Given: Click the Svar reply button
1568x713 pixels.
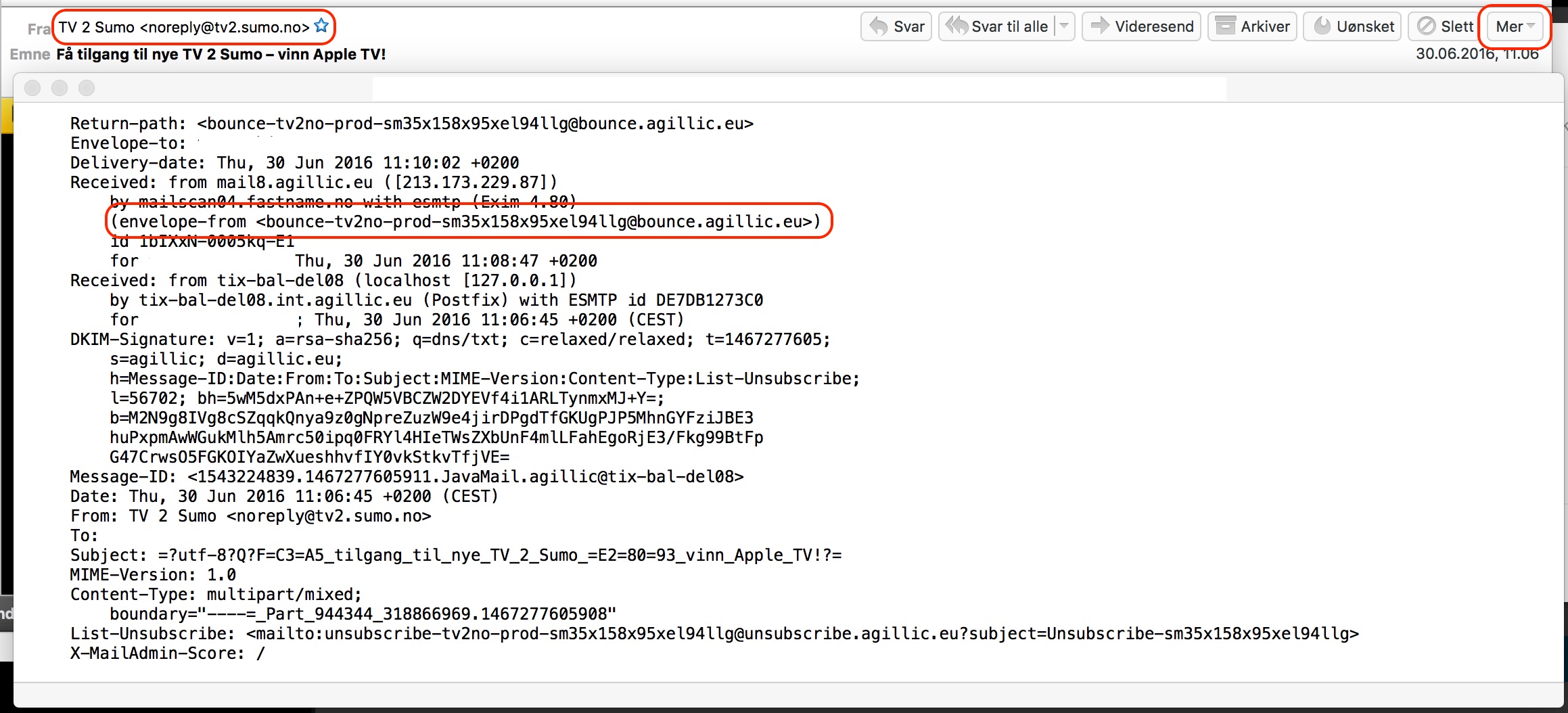Looking at the screenshot, I should tap(896, 26).
